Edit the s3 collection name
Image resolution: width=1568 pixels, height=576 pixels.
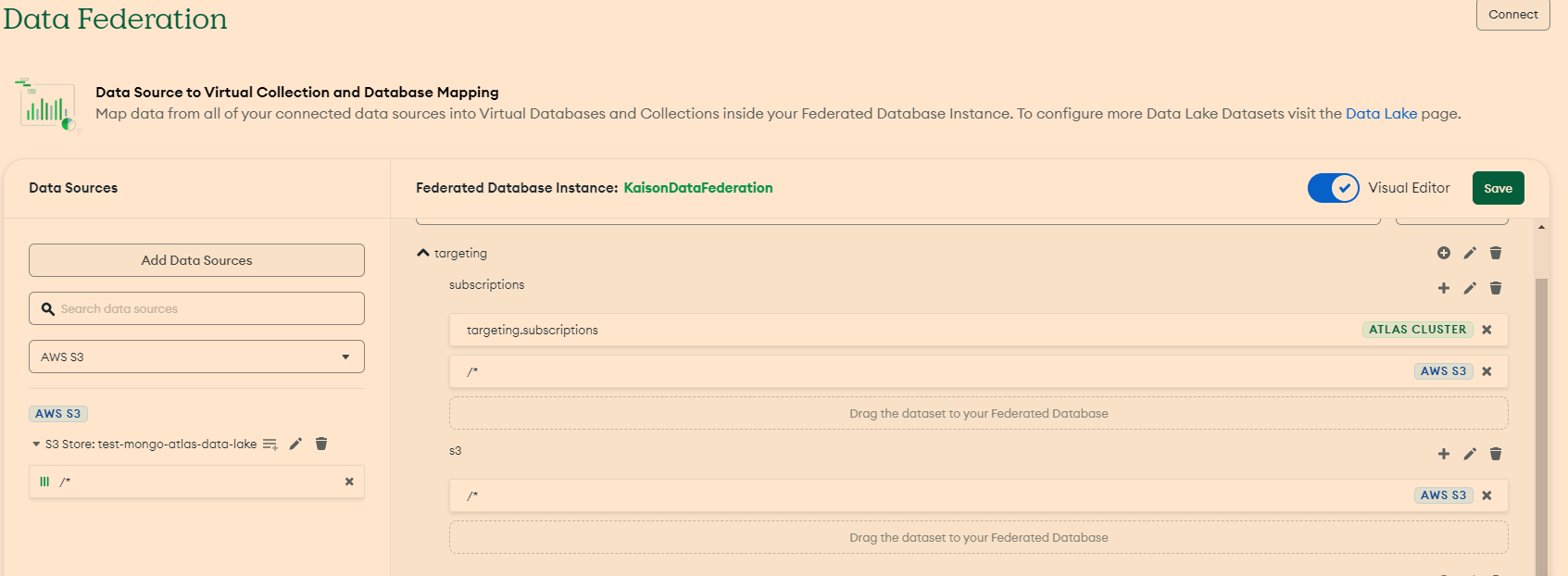pos(1470,454)
